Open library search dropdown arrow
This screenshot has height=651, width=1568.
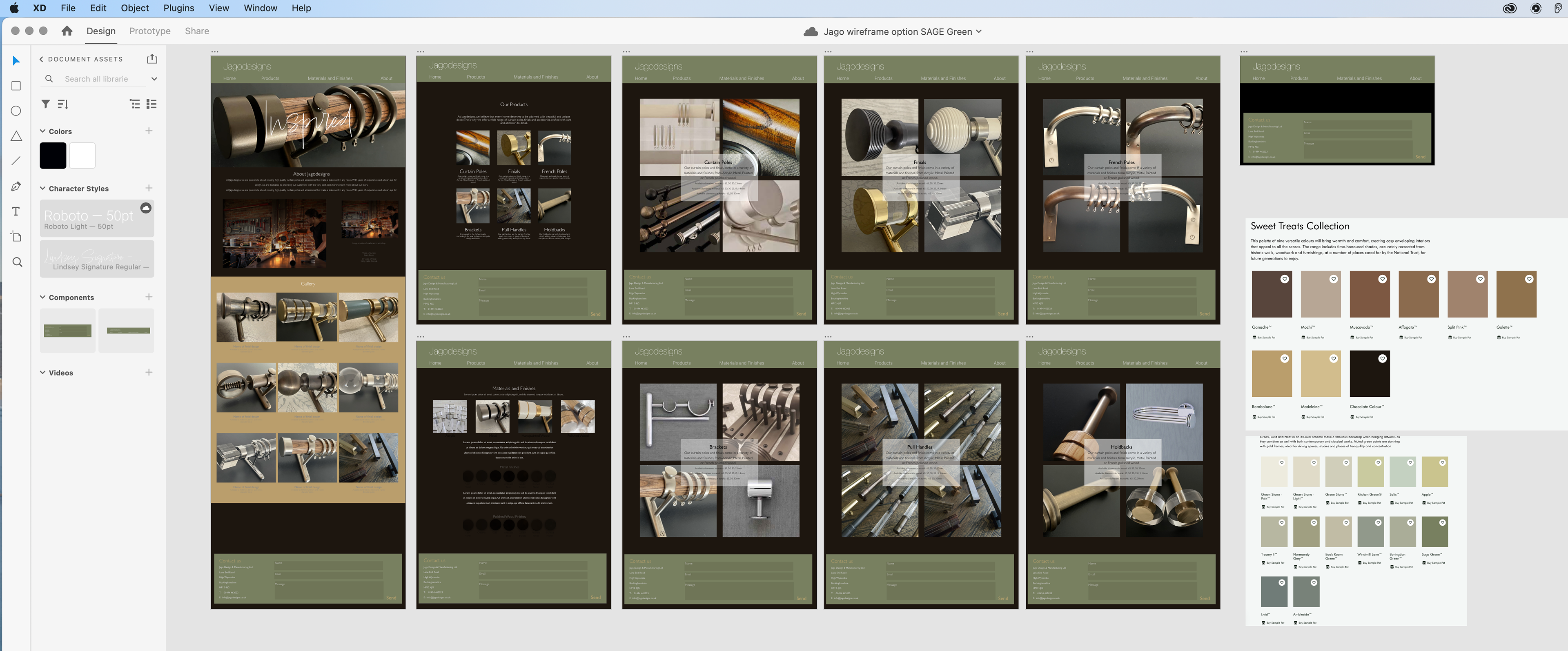coord(154,78)
